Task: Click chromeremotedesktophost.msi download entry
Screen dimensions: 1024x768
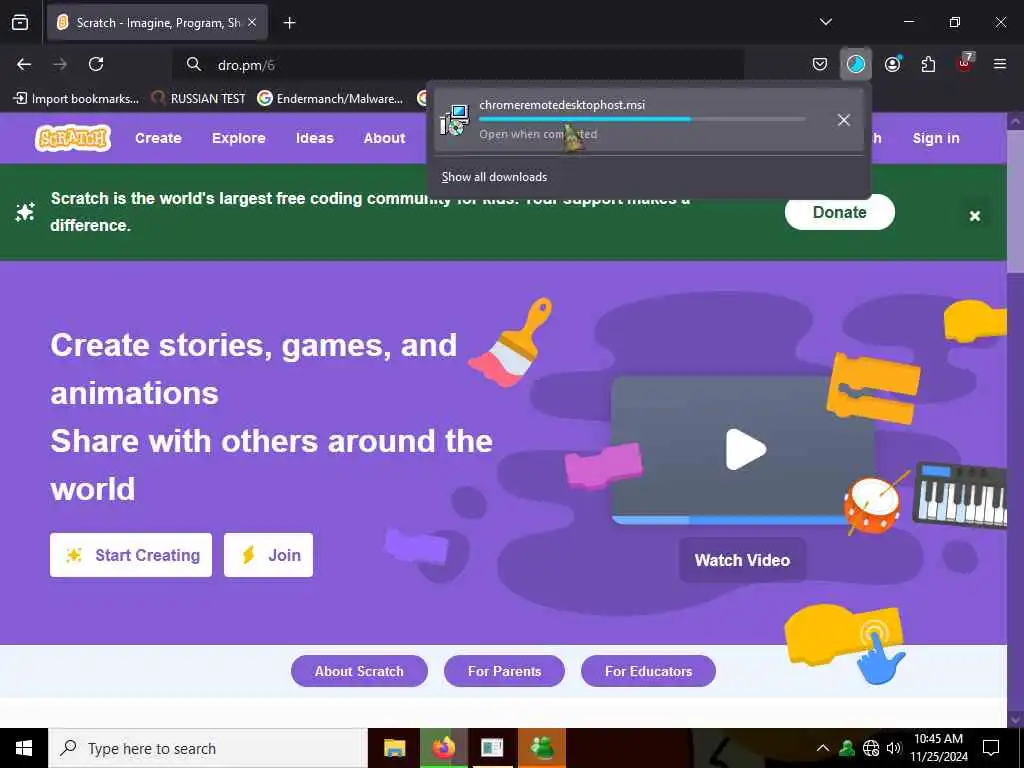Action: [x=648, y=120]
